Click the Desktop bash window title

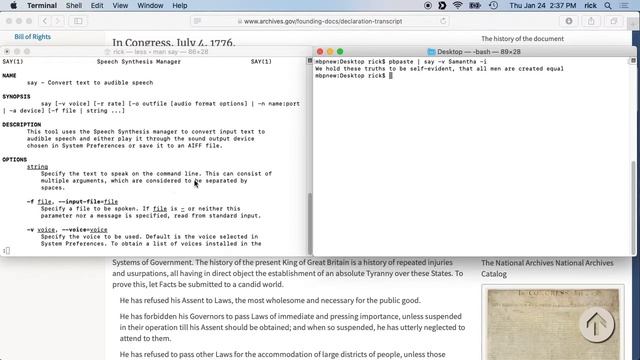click(478, 52)
